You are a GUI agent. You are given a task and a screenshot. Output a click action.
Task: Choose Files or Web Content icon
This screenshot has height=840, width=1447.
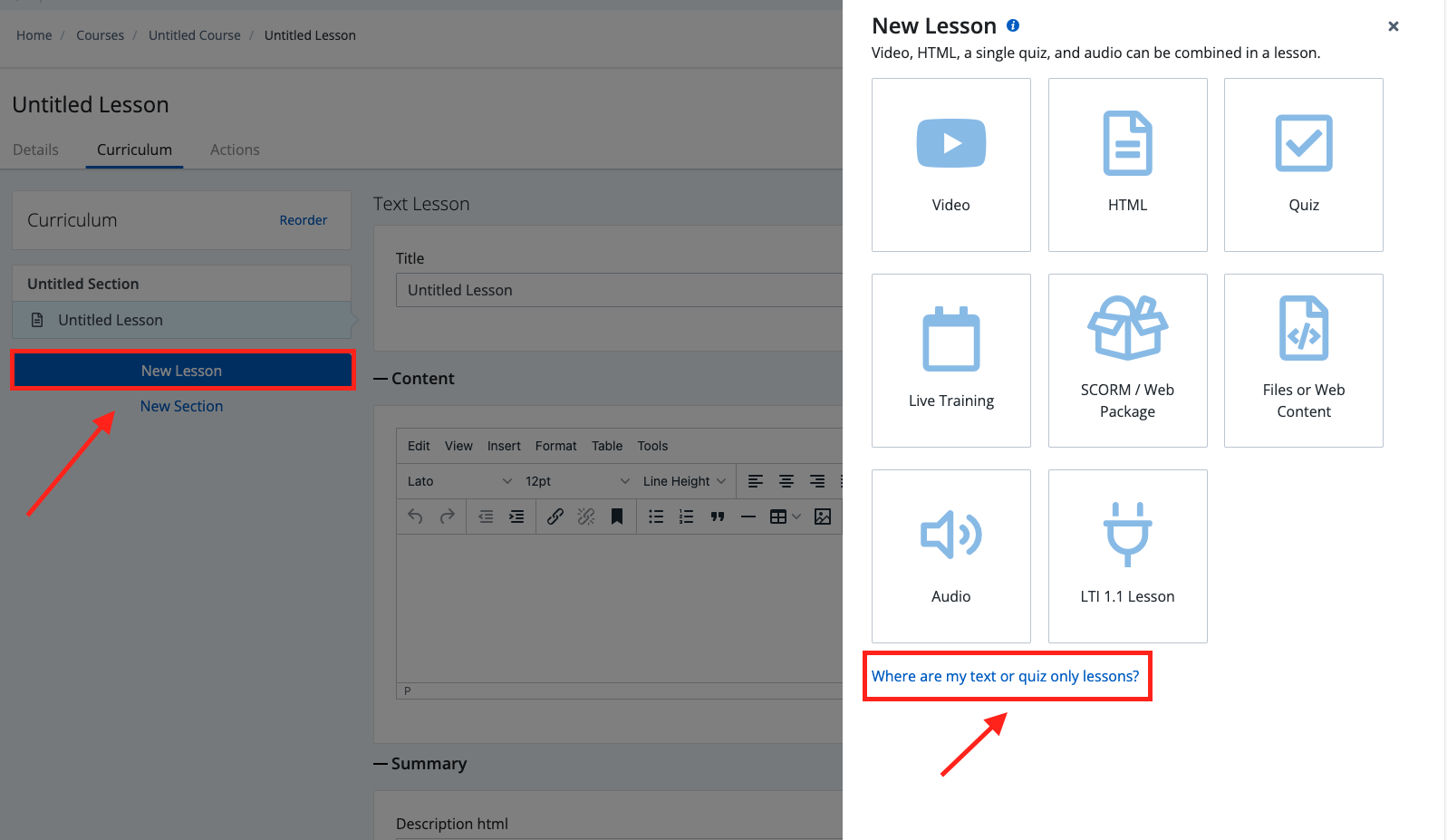[1303, 328]
